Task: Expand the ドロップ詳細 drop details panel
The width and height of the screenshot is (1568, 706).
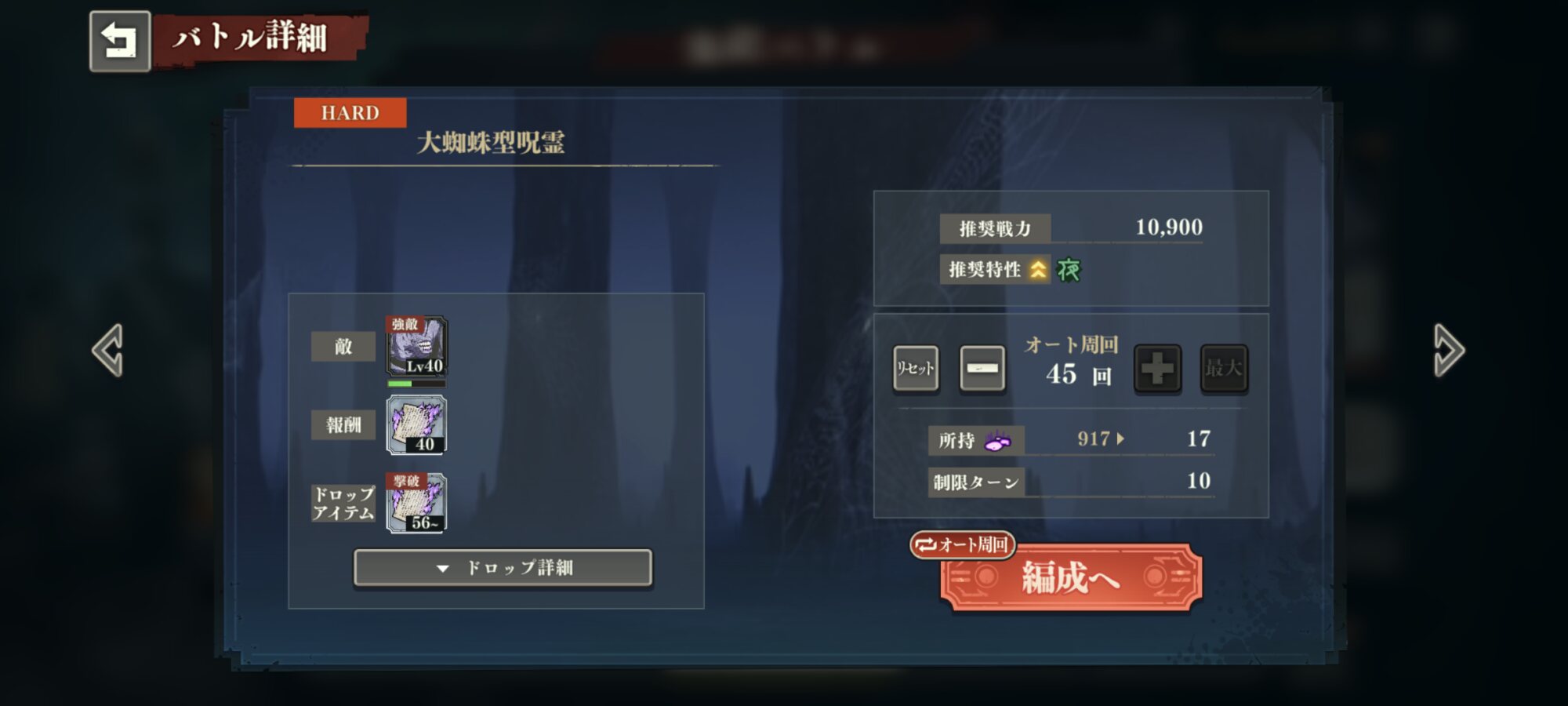Action: click(x=503, y=567)
